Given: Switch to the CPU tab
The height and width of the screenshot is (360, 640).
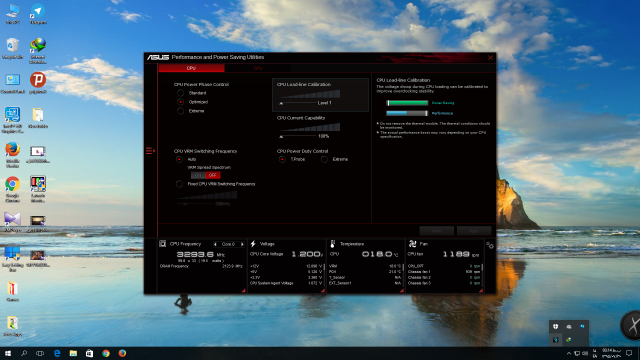Looking at the screenshot, I should (x=191, y=68).
